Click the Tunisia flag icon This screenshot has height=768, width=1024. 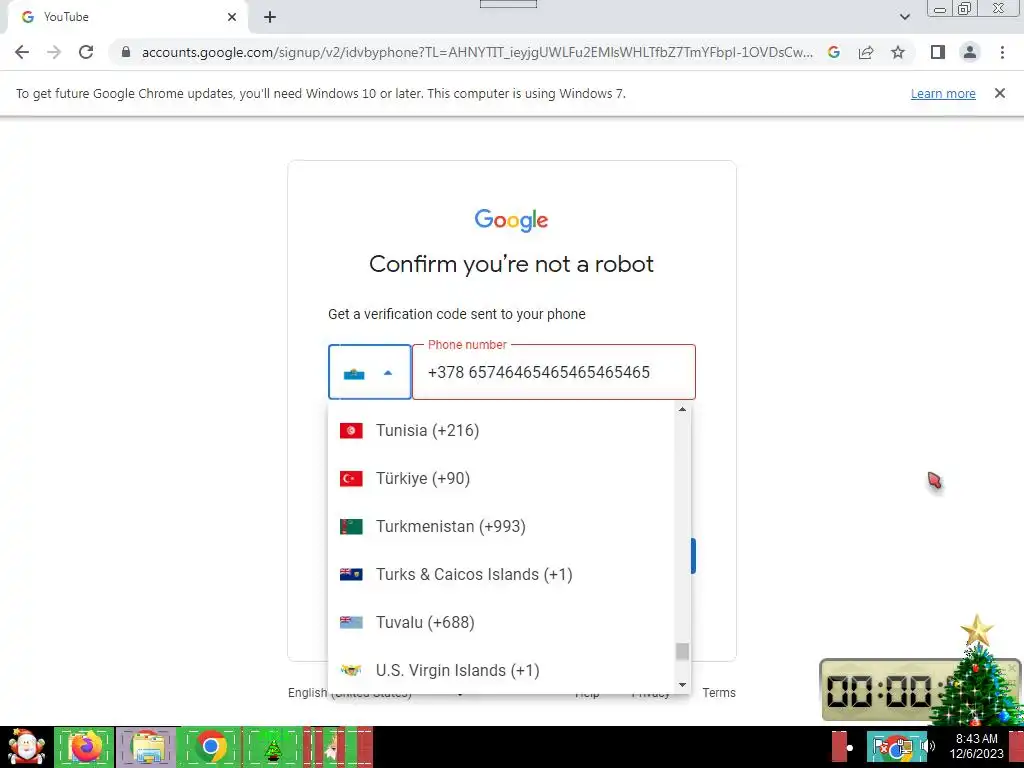click(x=351, y=431)
